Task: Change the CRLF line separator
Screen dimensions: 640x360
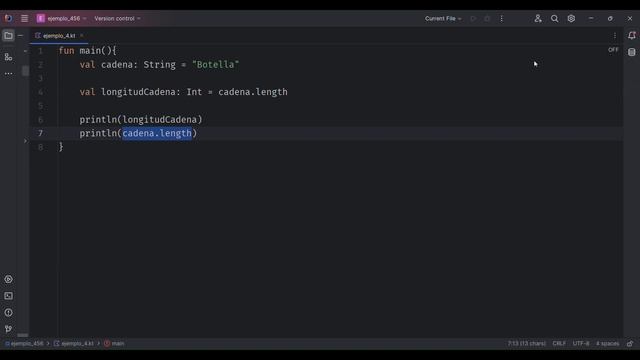Action: [x=559, y=344]
